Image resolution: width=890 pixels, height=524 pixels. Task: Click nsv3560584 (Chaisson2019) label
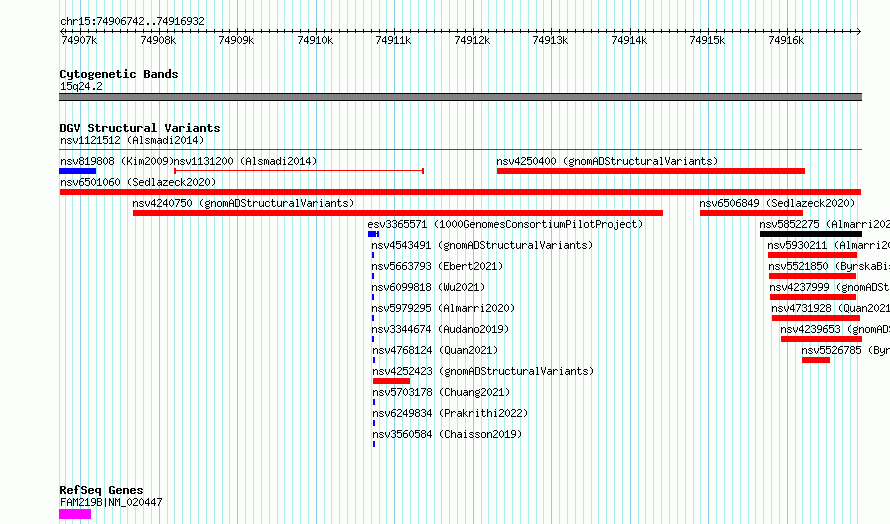pos(447,434)
